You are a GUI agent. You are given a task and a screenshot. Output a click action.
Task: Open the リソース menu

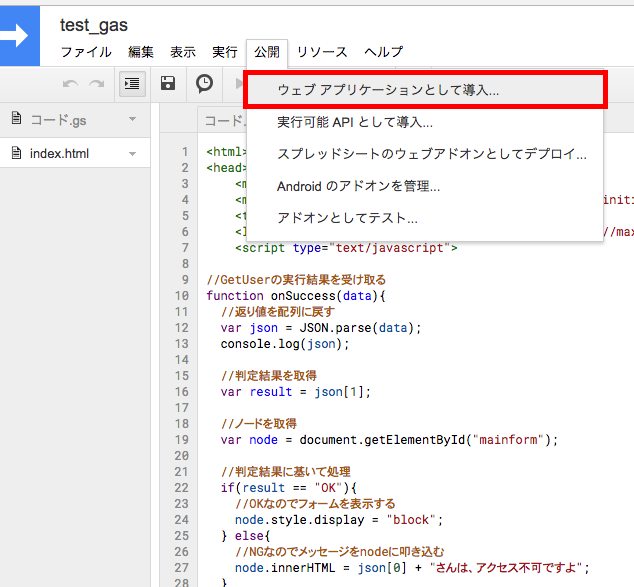(x=322, y=52)
